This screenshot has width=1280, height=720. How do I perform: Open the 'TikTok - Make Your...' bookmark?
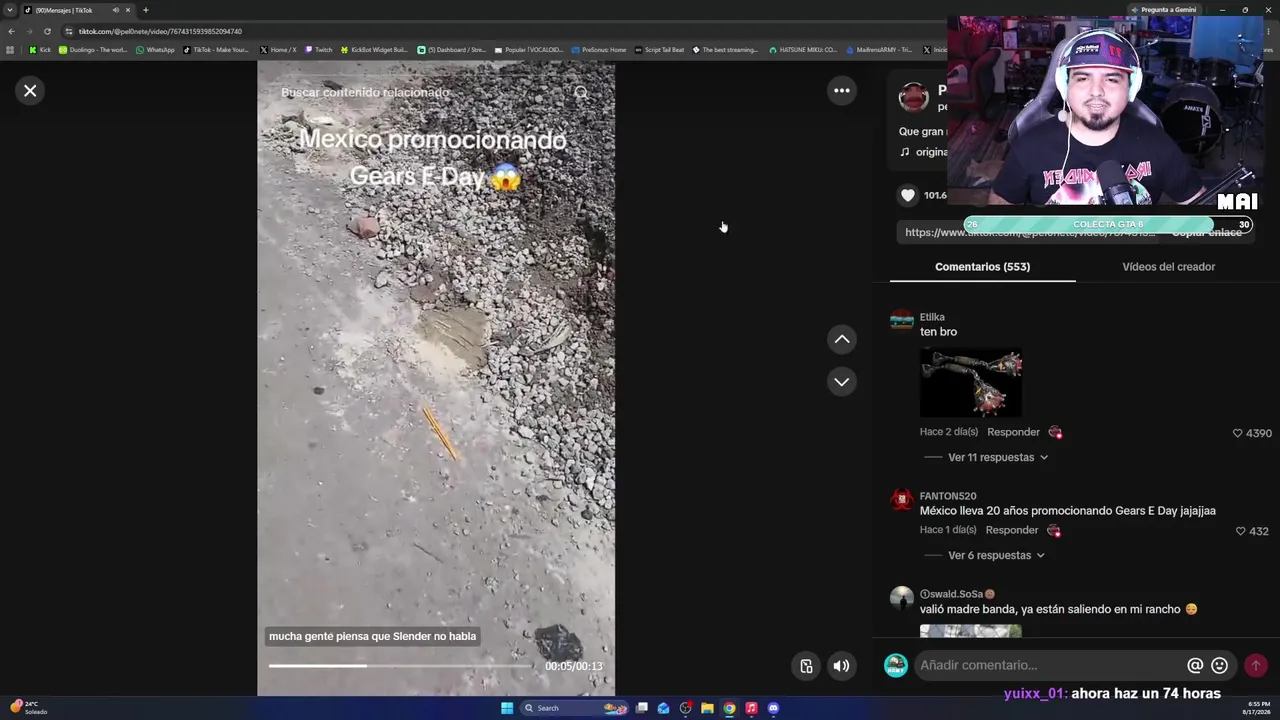pos(216,50)
